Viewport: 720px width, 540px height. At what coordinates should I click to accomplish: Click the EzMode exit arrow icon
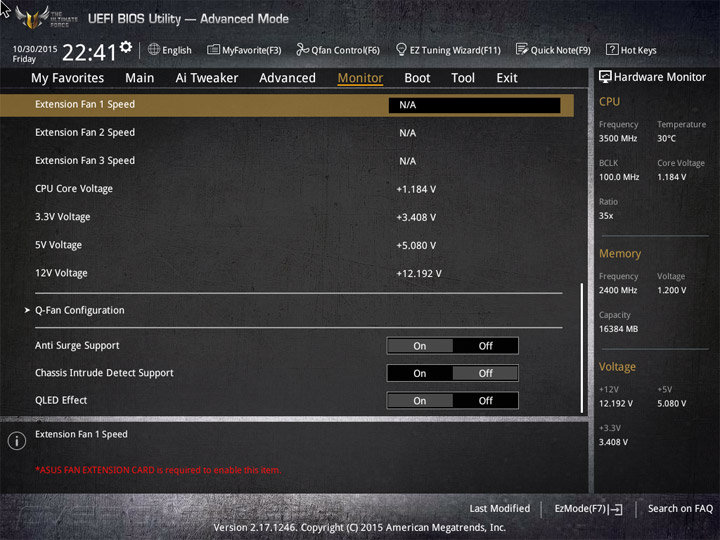pyautogui.click(x=616, y=509)
